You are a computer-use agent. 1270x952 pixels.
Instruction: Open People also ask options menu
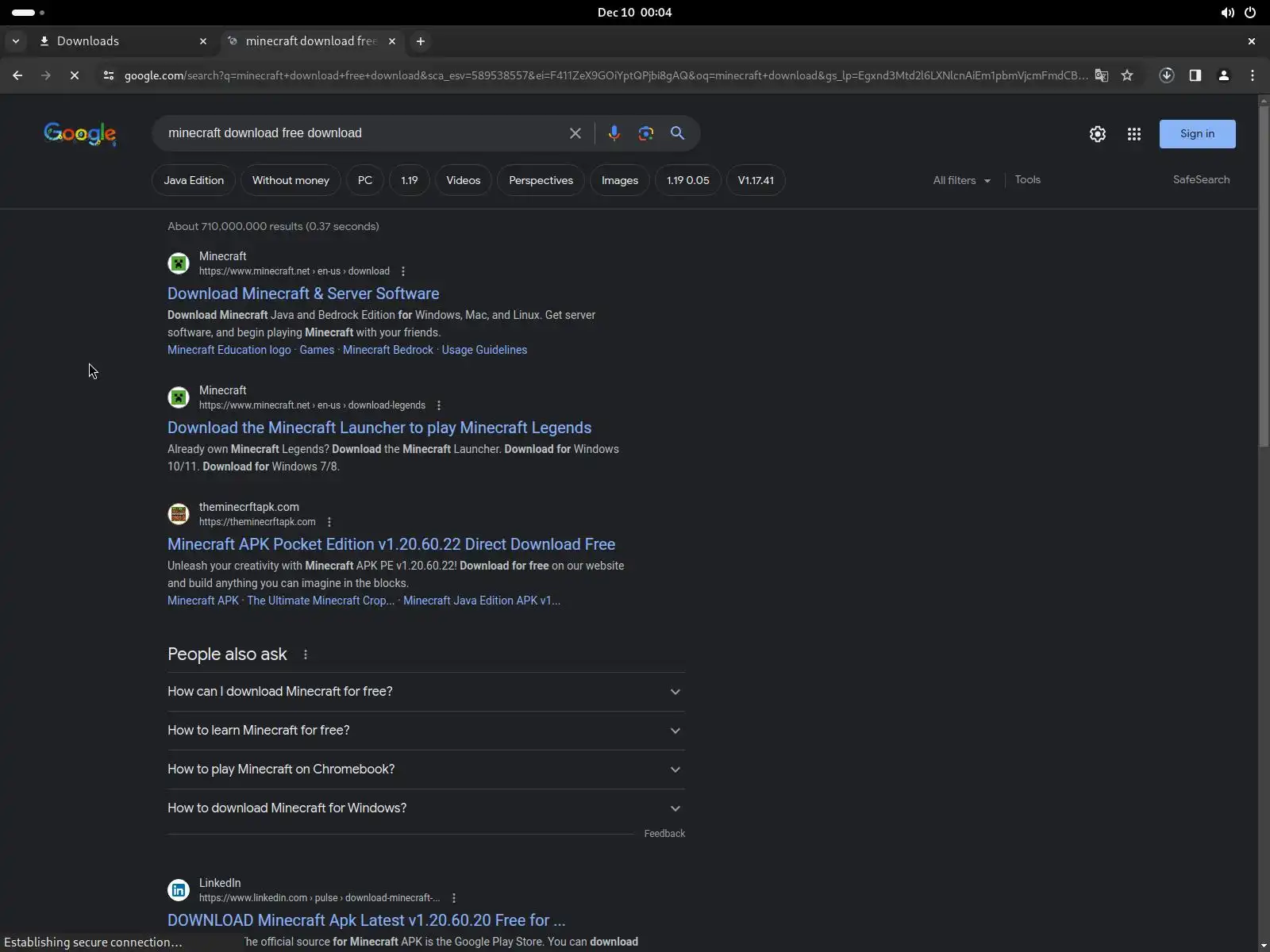(x=306, y=654)
